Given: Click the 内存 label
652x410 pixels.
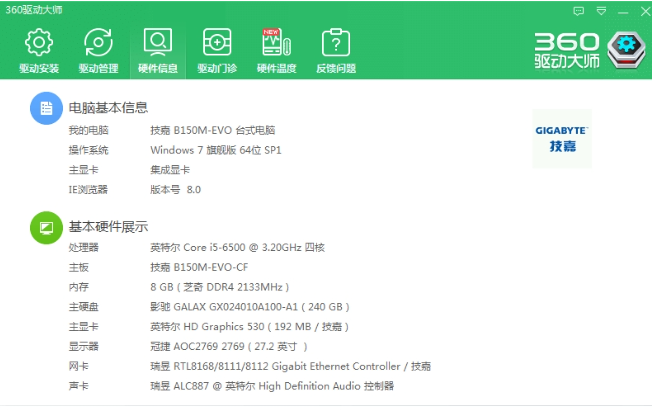Looking at the screenshot, I should click(79, 287).
